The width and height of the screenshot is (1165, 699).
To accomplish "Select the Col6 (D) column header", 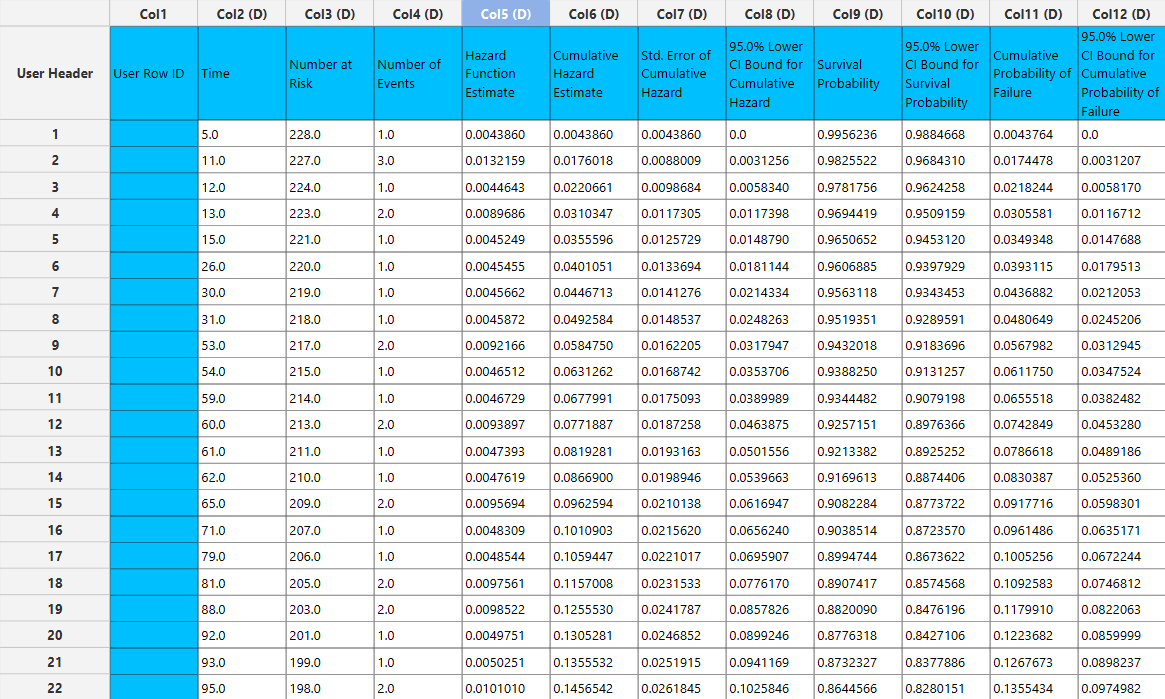I will coord(594,13).
